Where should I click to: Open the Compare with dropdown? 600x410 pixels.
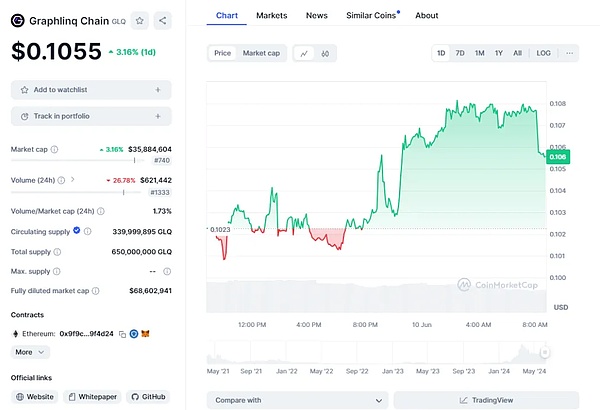coord(297,400)
